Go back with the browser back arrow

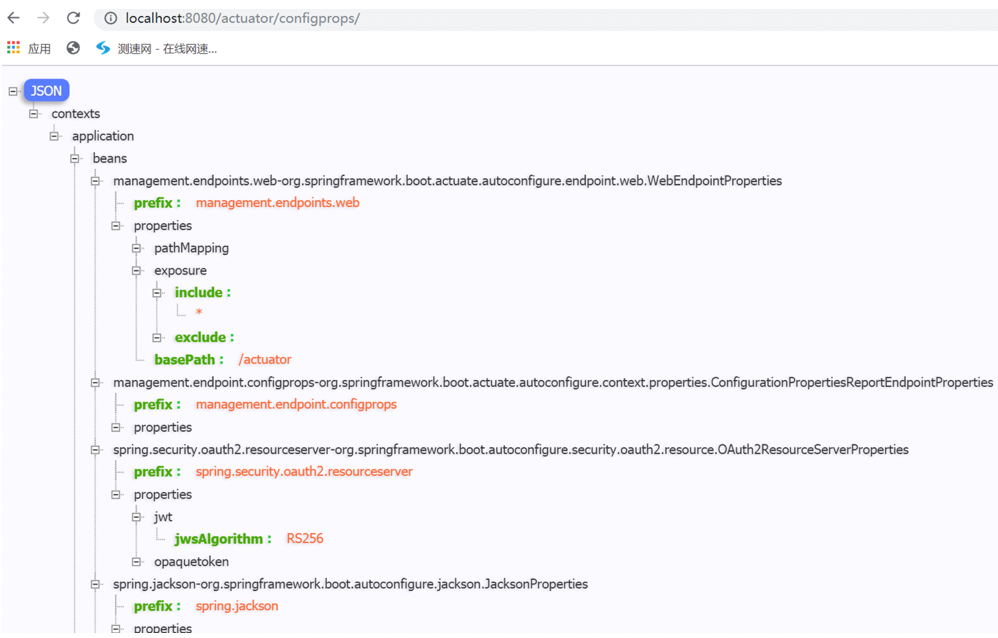click(x=13, y=18)
